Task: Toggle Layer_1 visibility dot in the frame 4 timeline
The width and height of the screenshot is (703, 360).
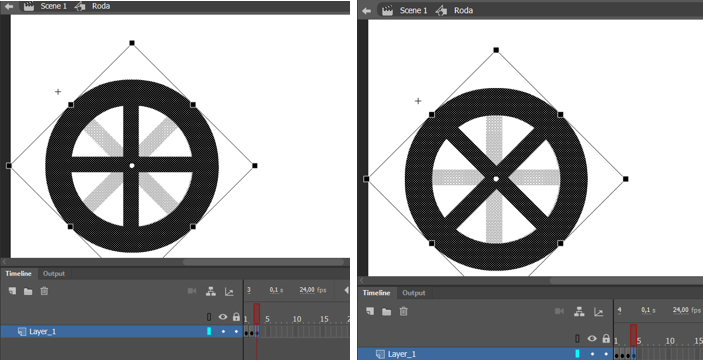Action: coord(593,354)
